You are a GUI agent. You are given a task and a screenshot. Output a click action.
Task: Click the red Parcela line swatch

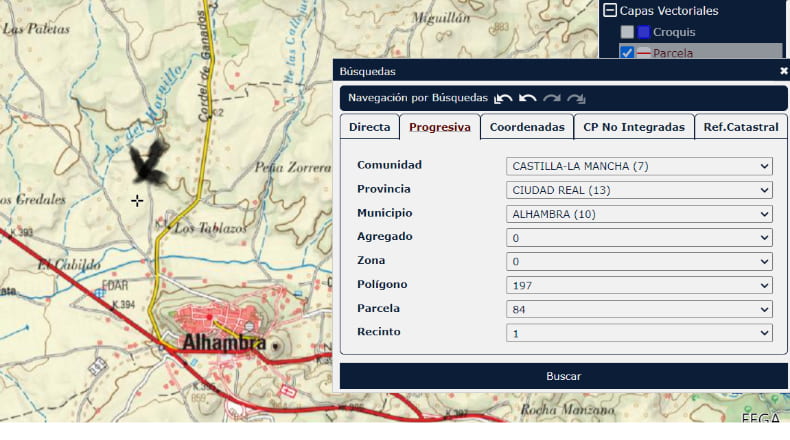tap(643, 52)
